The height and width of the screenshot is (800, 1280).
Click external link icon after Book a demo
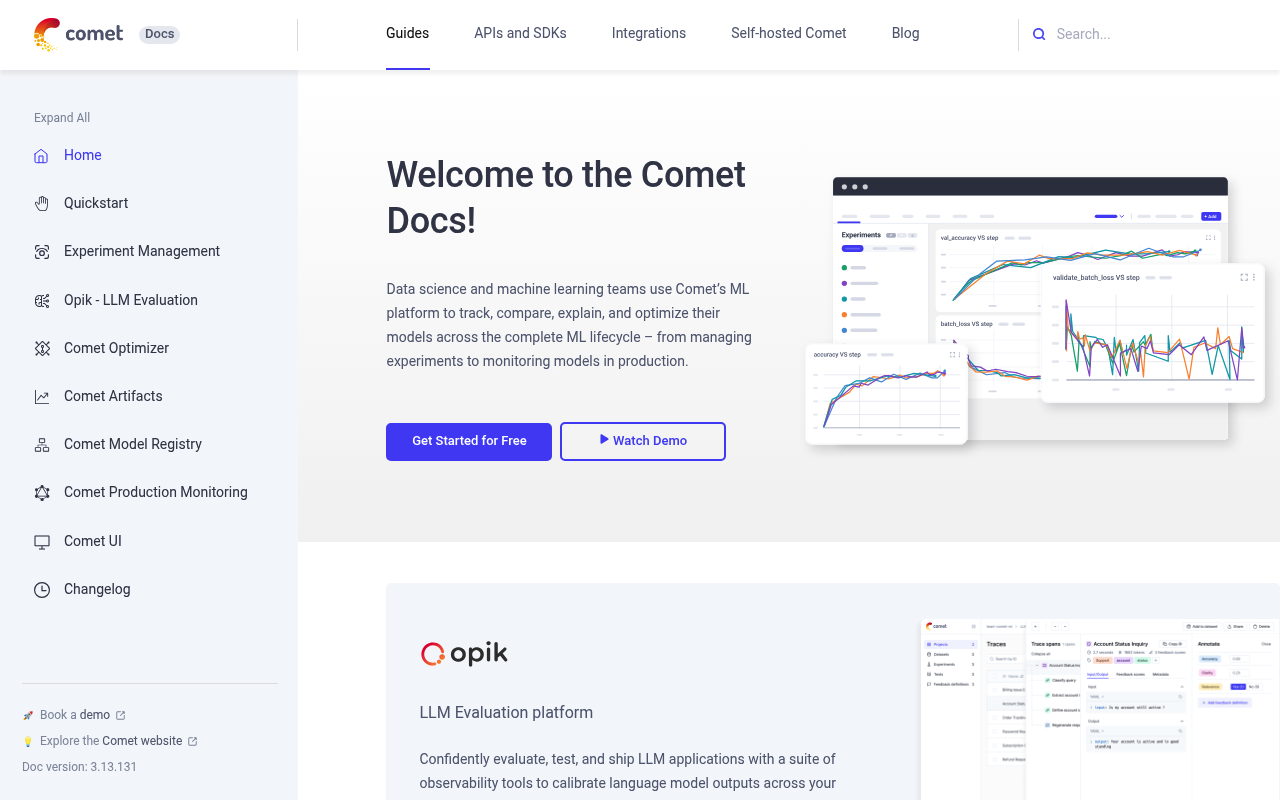121,715
